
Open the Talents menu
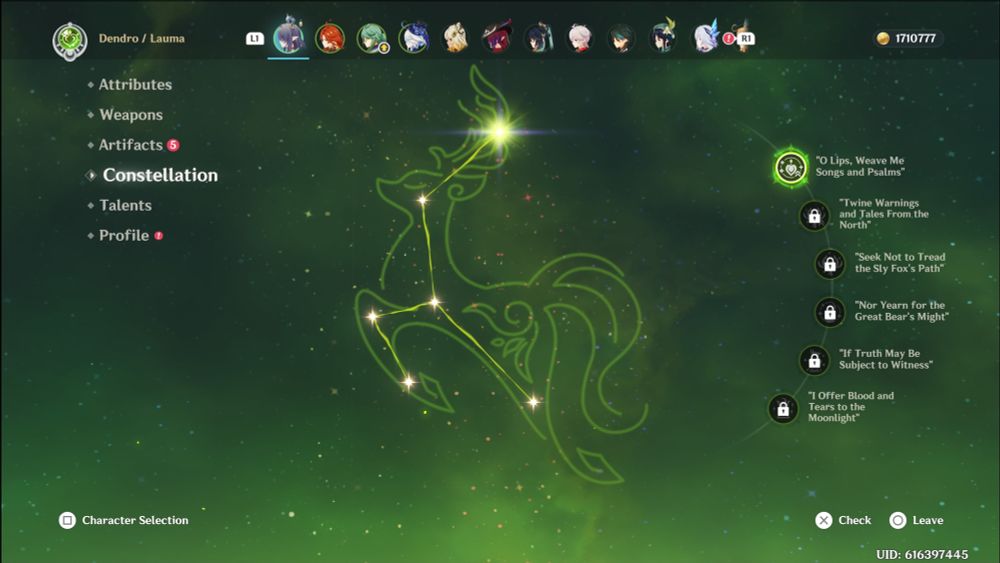tap(126, 205)
